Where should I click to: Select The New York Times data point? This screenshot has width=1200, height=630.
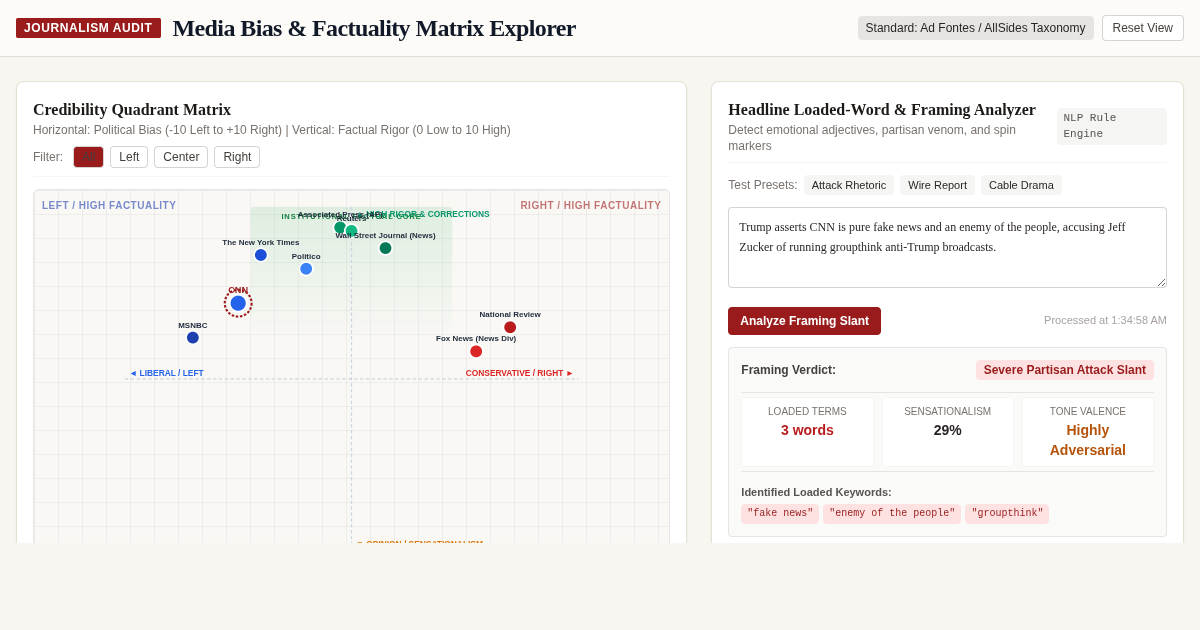tap(261, 255)
